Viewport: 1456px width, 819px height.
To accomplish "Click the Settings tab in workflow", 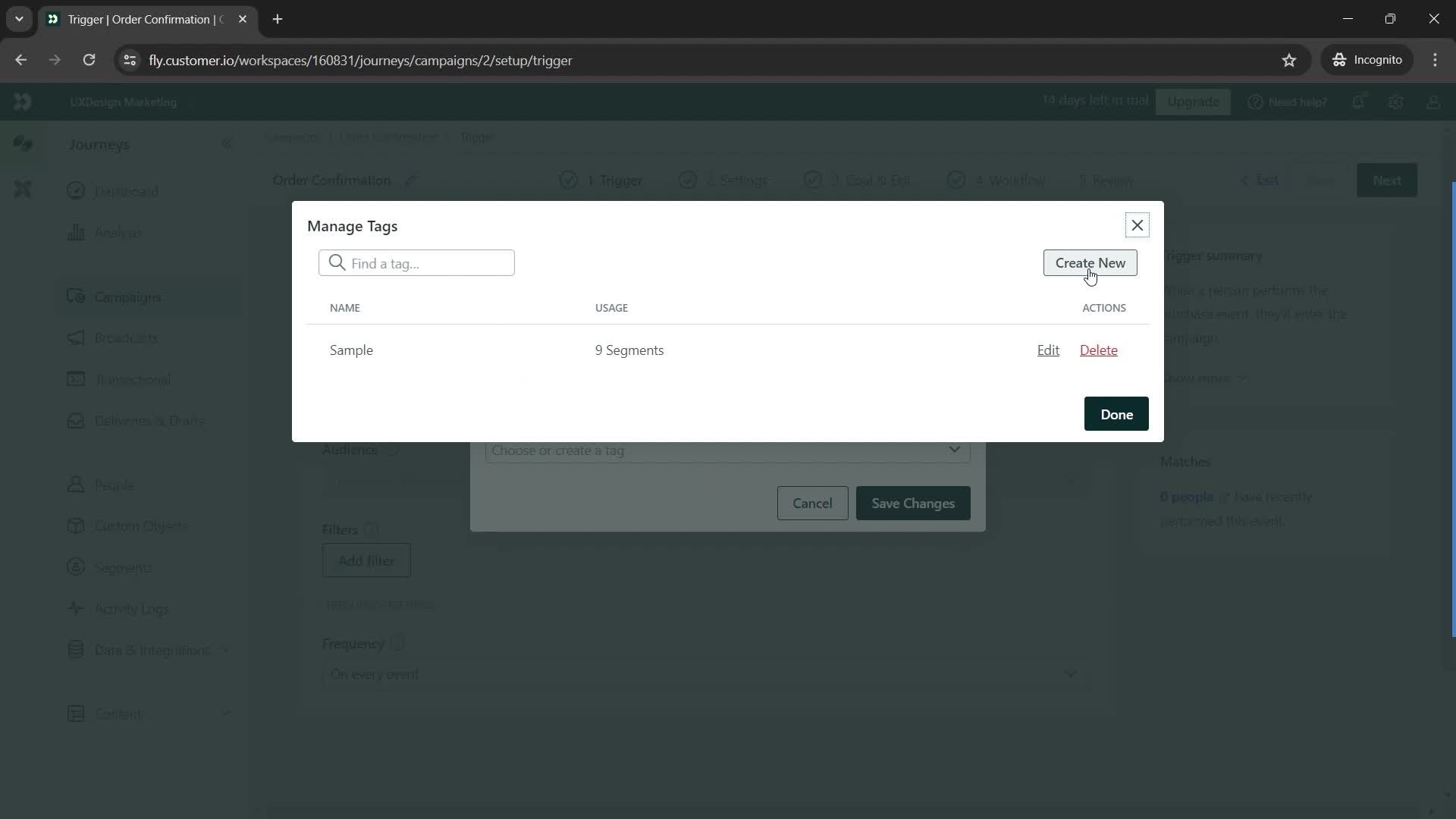I will (736, 180).
